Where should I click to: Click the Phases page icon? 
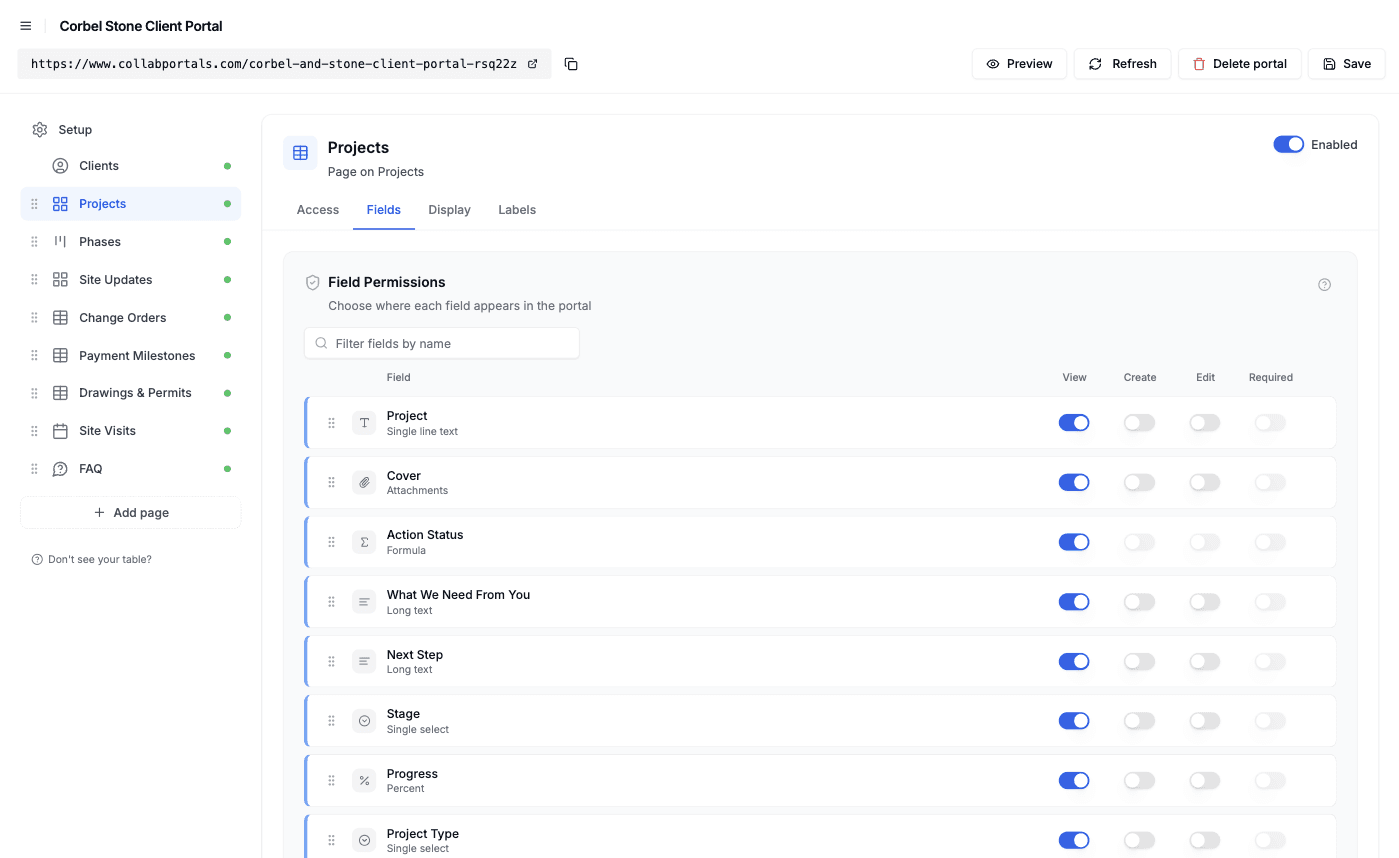(x=60, y=242)
